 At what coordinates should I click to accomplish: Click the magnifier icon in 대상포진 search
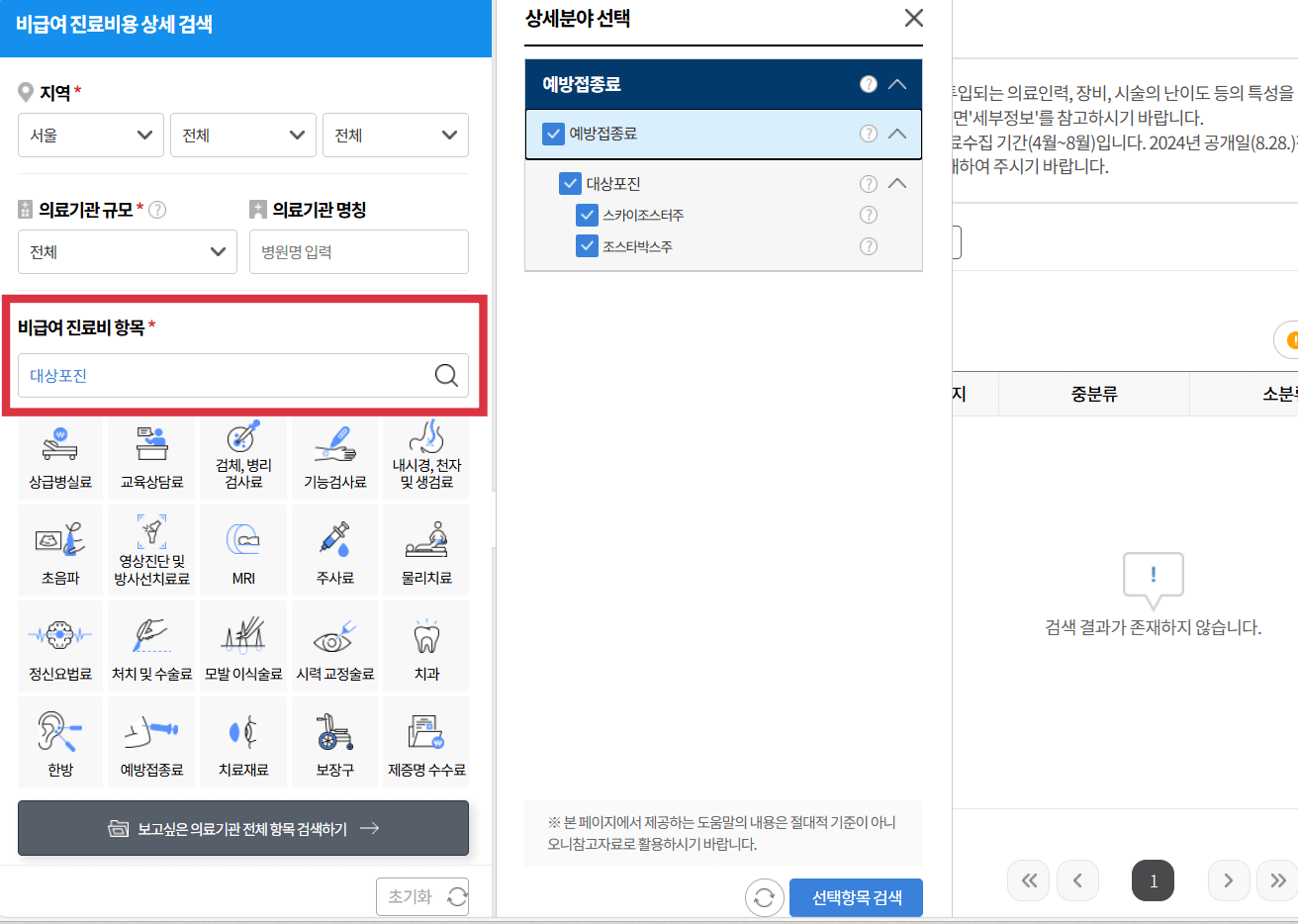[445, 375]
